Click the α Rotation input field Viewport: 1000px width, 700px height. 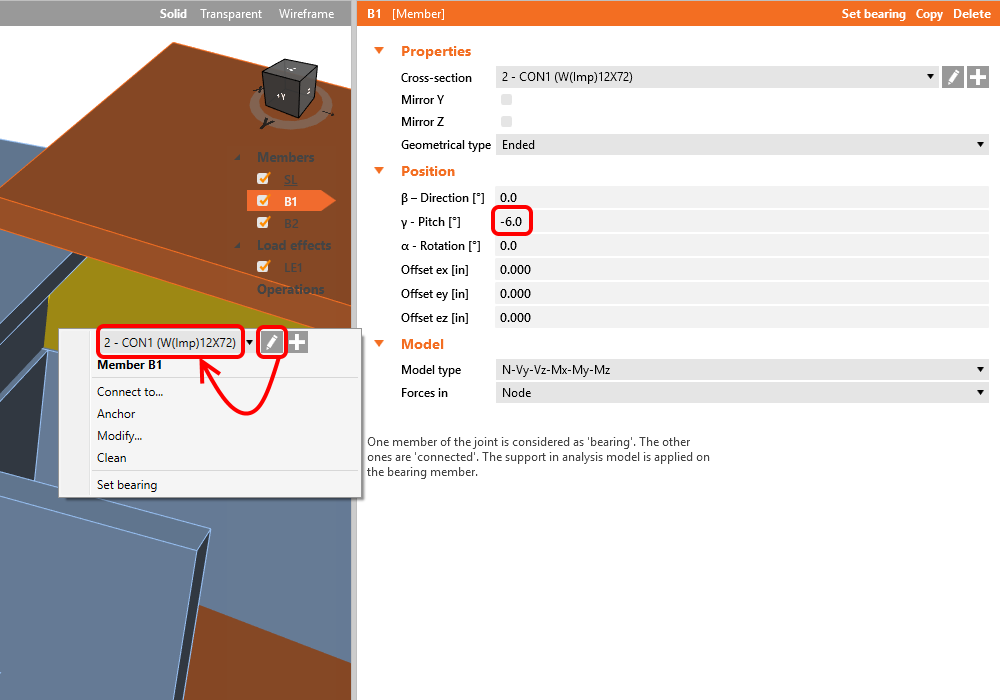click(742, 246)
